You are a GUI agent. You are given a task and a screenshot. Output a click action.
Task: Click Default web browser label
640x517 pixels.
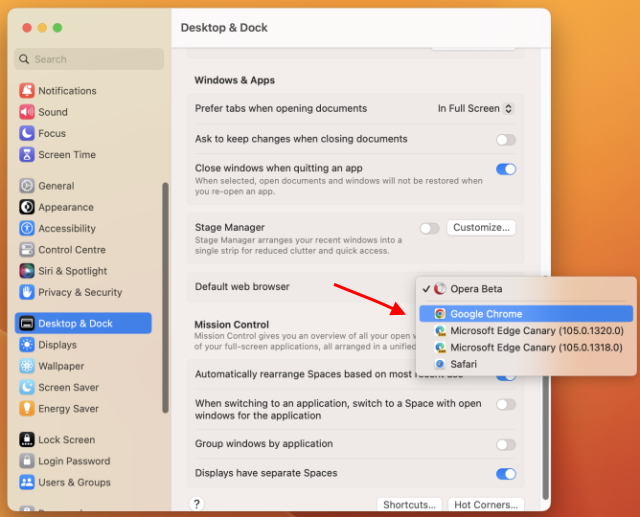pos(242,286)
